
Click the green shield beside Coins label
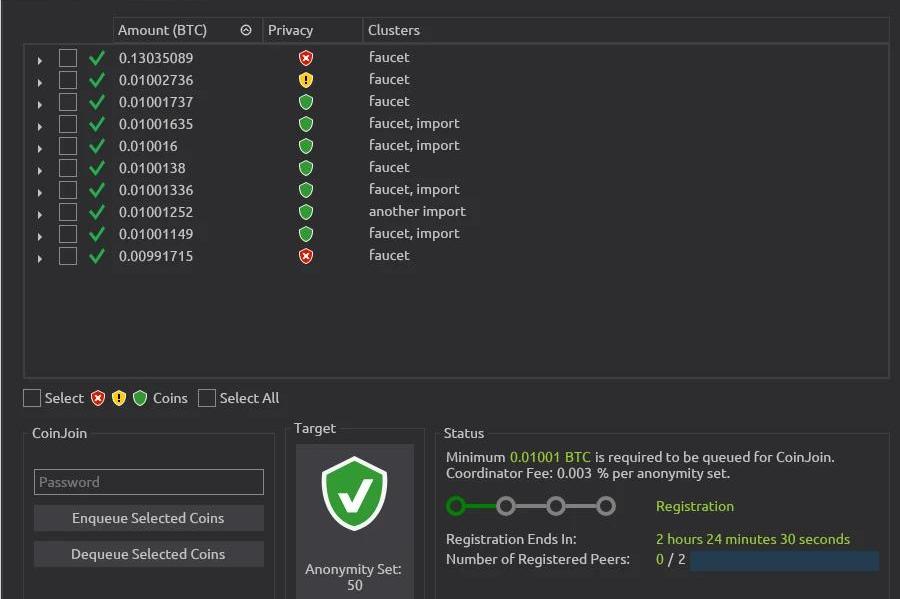coord(140,398)
